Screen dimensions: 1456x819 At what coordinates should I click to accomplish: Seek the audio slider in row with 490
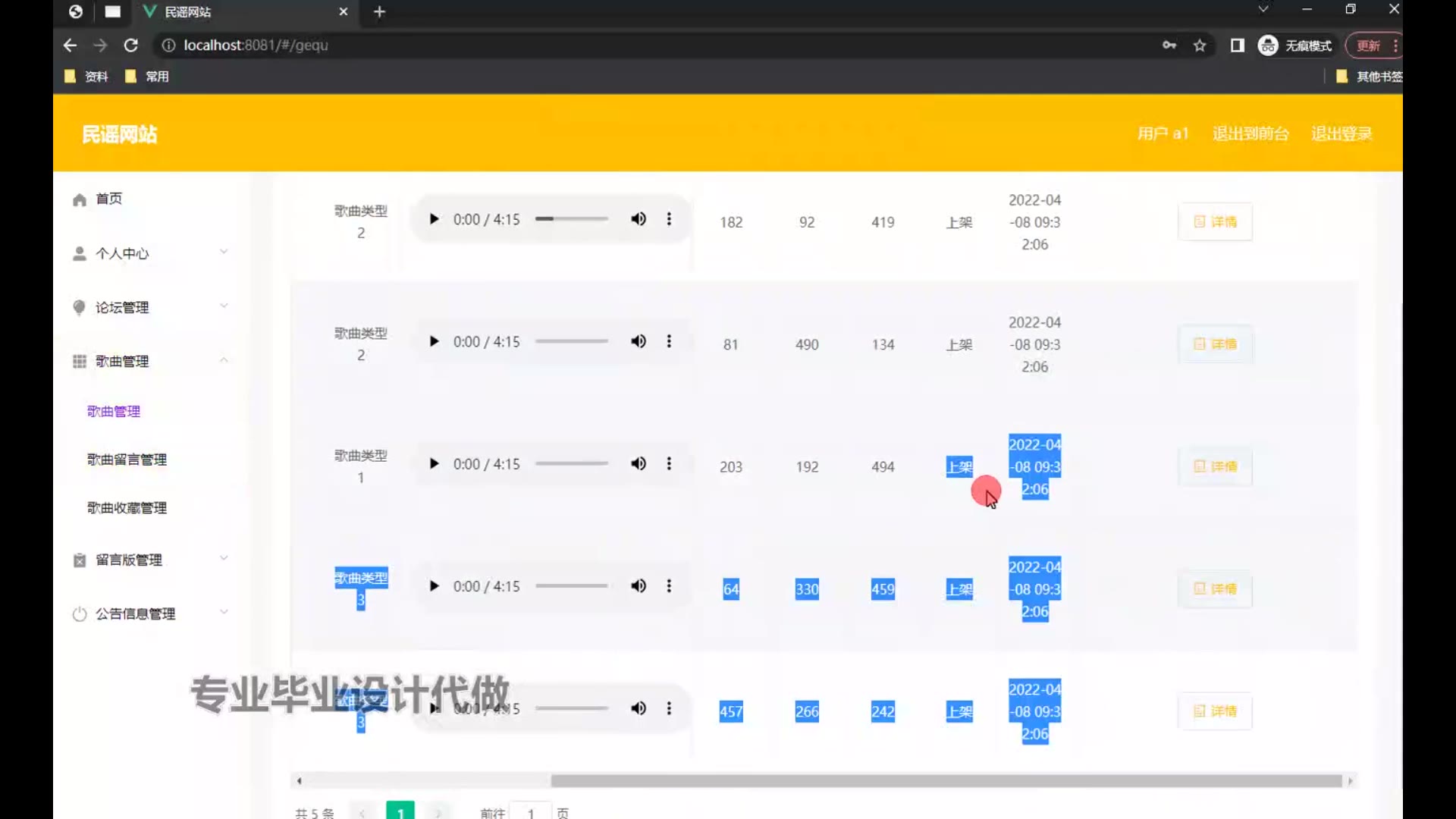tap(572, 341)
